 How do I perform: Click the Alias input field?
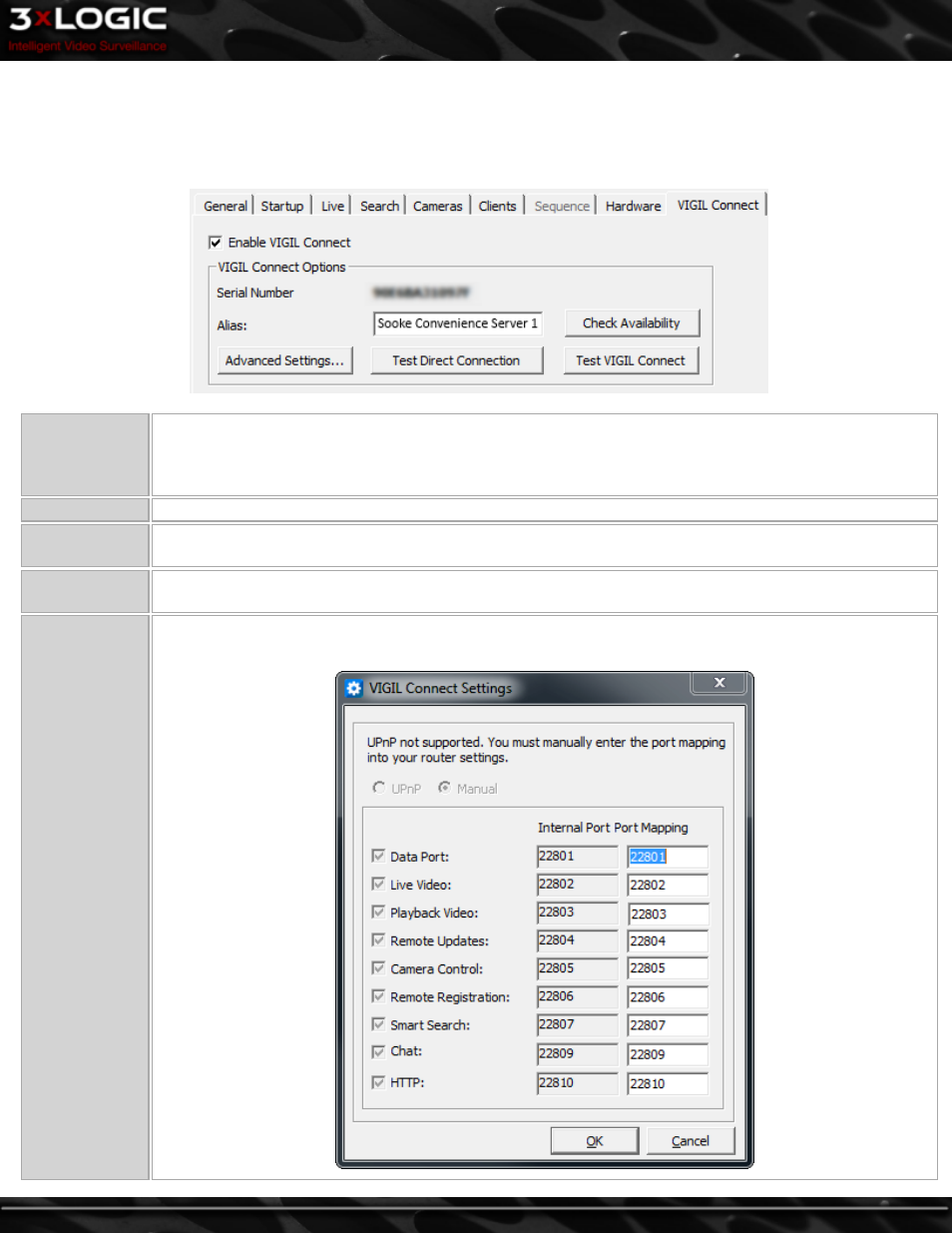[458, 323]
